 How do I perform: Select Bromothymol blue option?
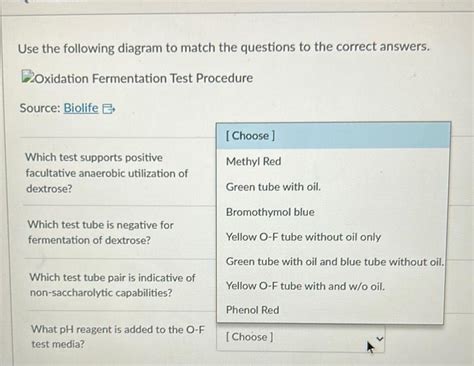pos(270,212)
